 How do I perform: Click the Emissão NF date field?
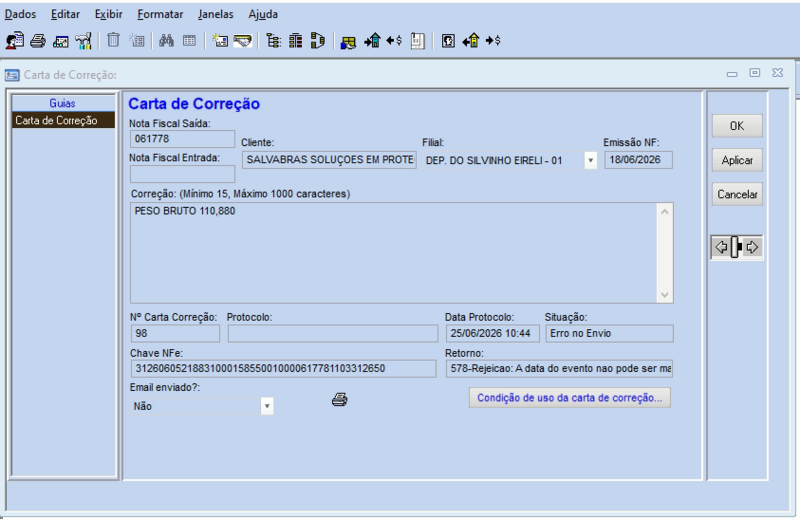click(x=638, y=160)
